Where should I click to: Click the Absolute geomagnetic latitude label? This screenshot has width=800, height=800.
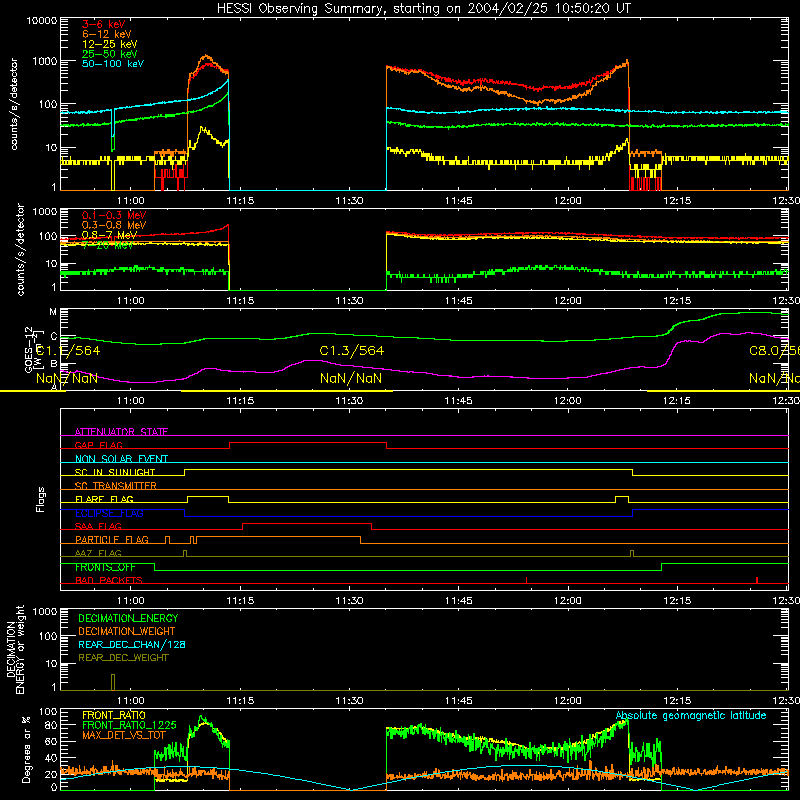pyautogui.click(x=691, y=715)
